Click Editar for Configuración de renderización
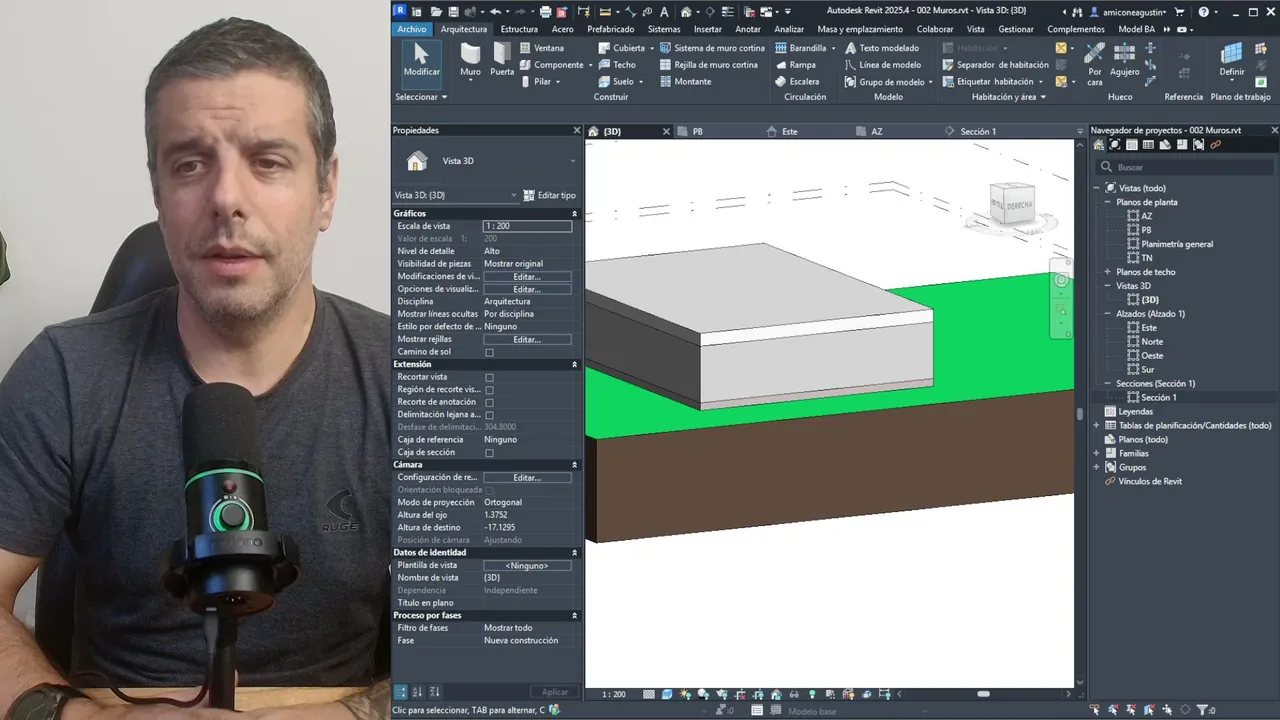 click(x=527, y=478)
